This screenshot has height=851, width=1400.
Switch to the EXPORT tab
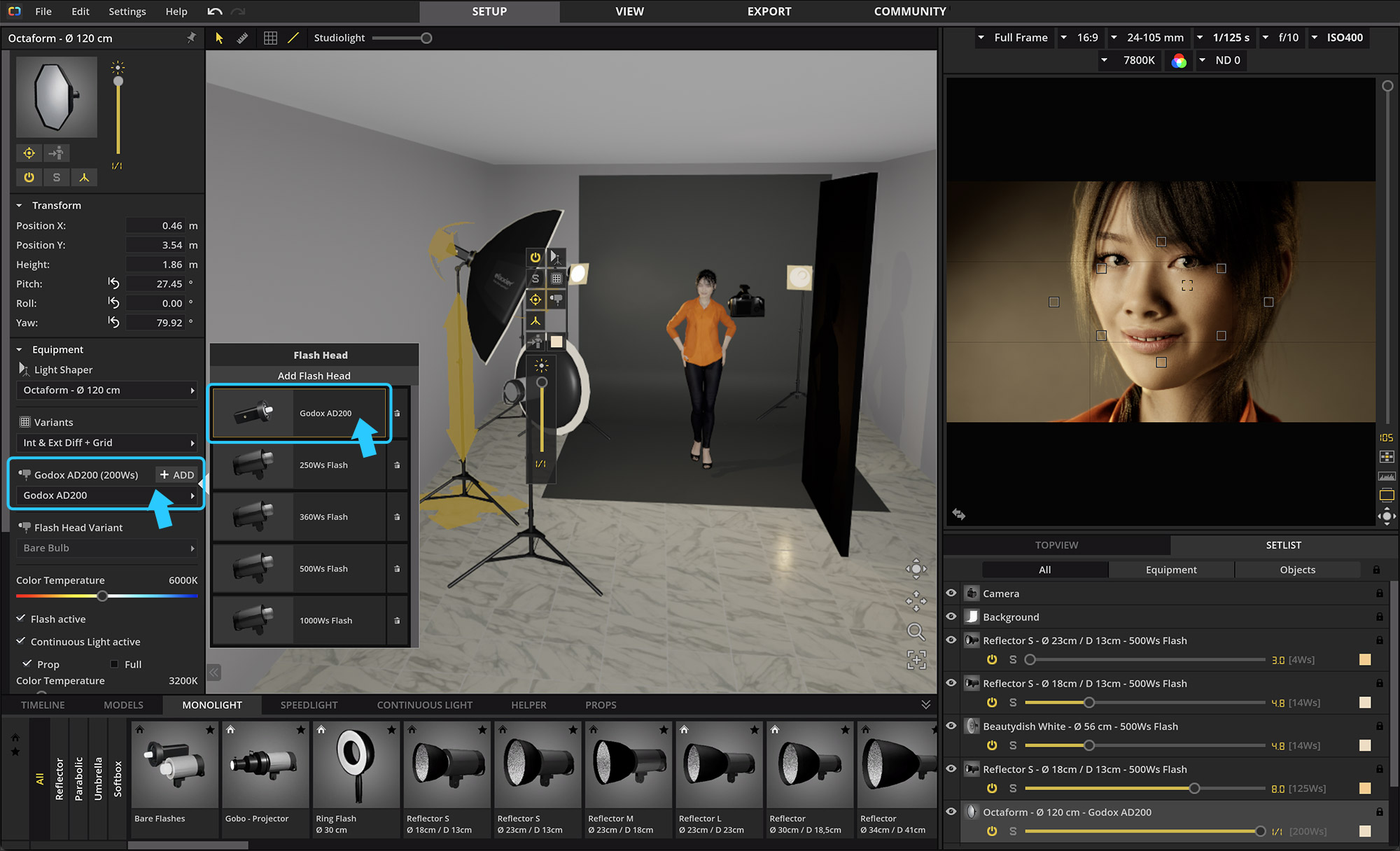point(769,11)
